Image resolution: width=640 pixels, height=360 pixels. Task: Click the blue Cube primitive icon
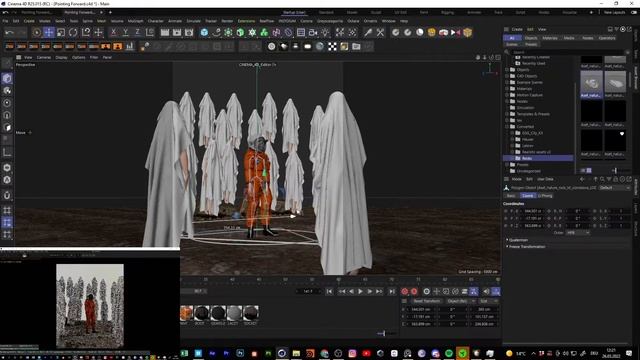tap(204, 32)
